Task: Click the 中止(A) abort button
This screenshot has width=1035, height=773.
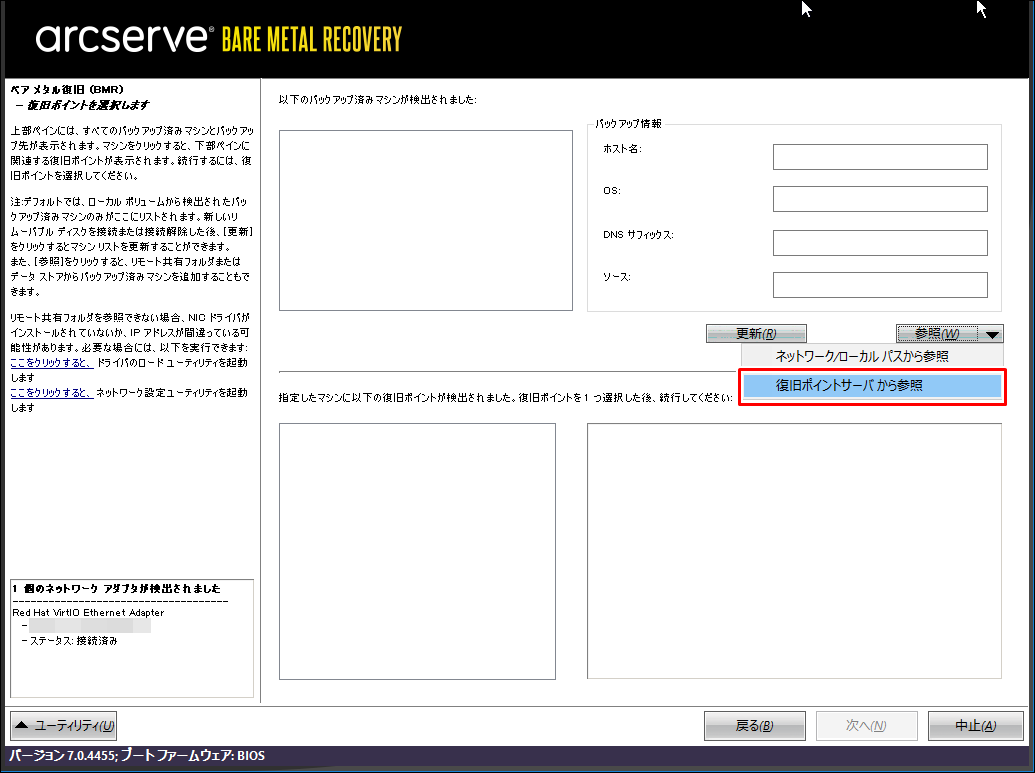Action: tap(976, 726)
